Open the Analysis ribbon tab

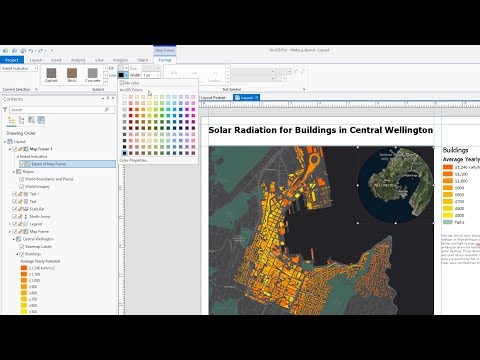point(78,60)
